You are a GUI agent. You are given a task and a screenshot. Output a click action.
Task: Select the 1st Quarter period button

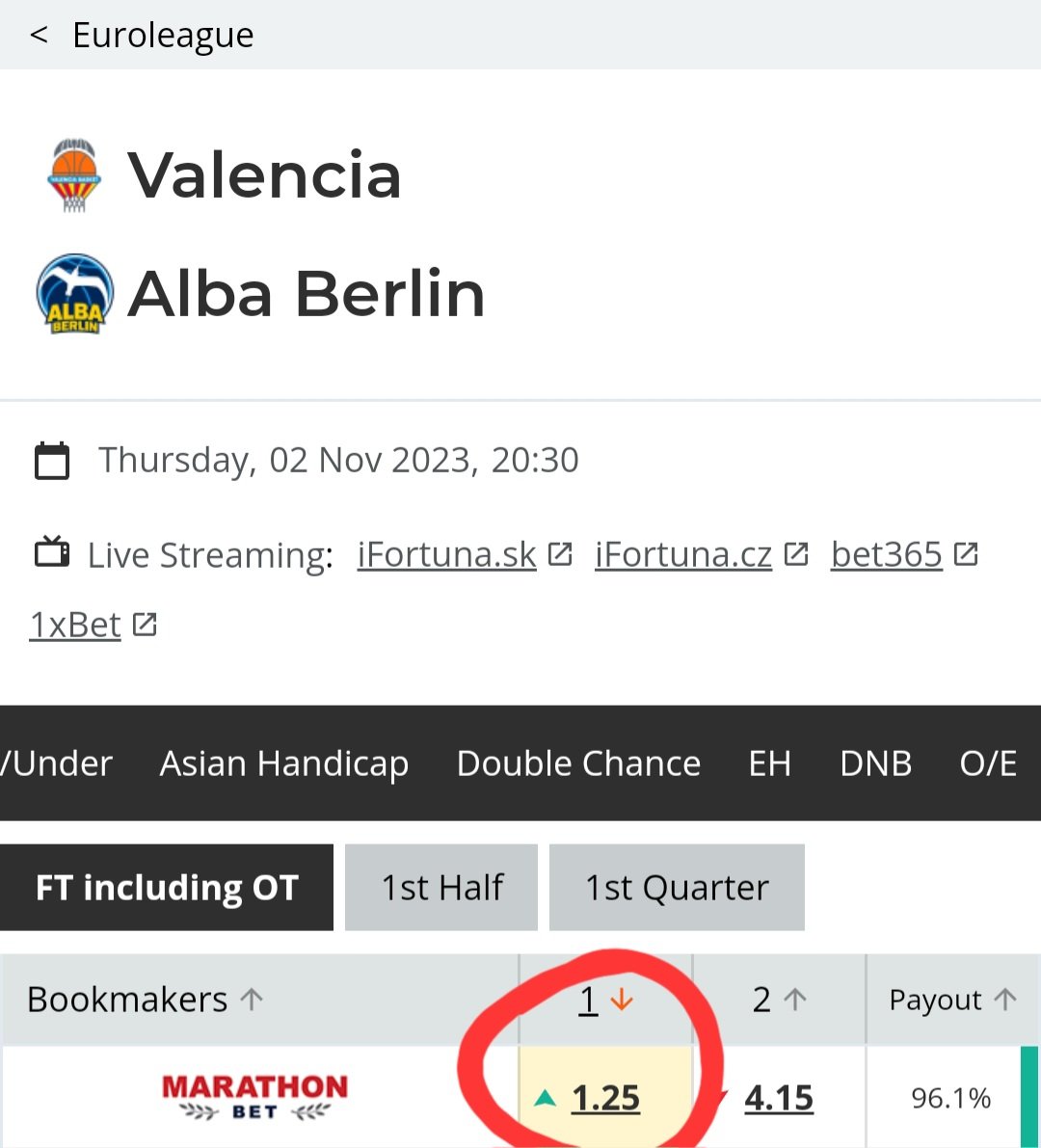click(x=677, y=888)
